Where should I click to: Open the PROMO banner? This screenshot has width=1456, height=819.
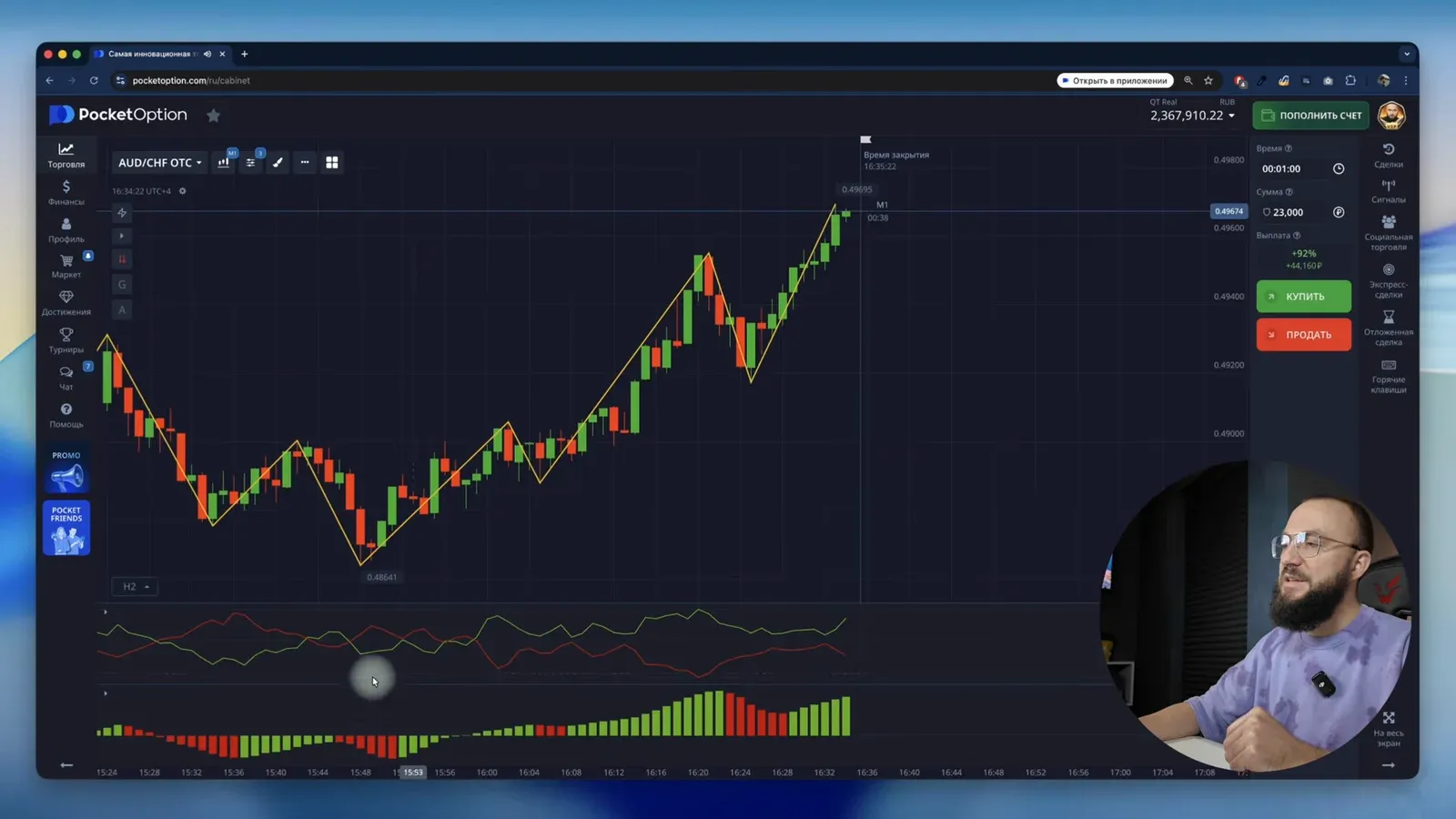(66, 470)
